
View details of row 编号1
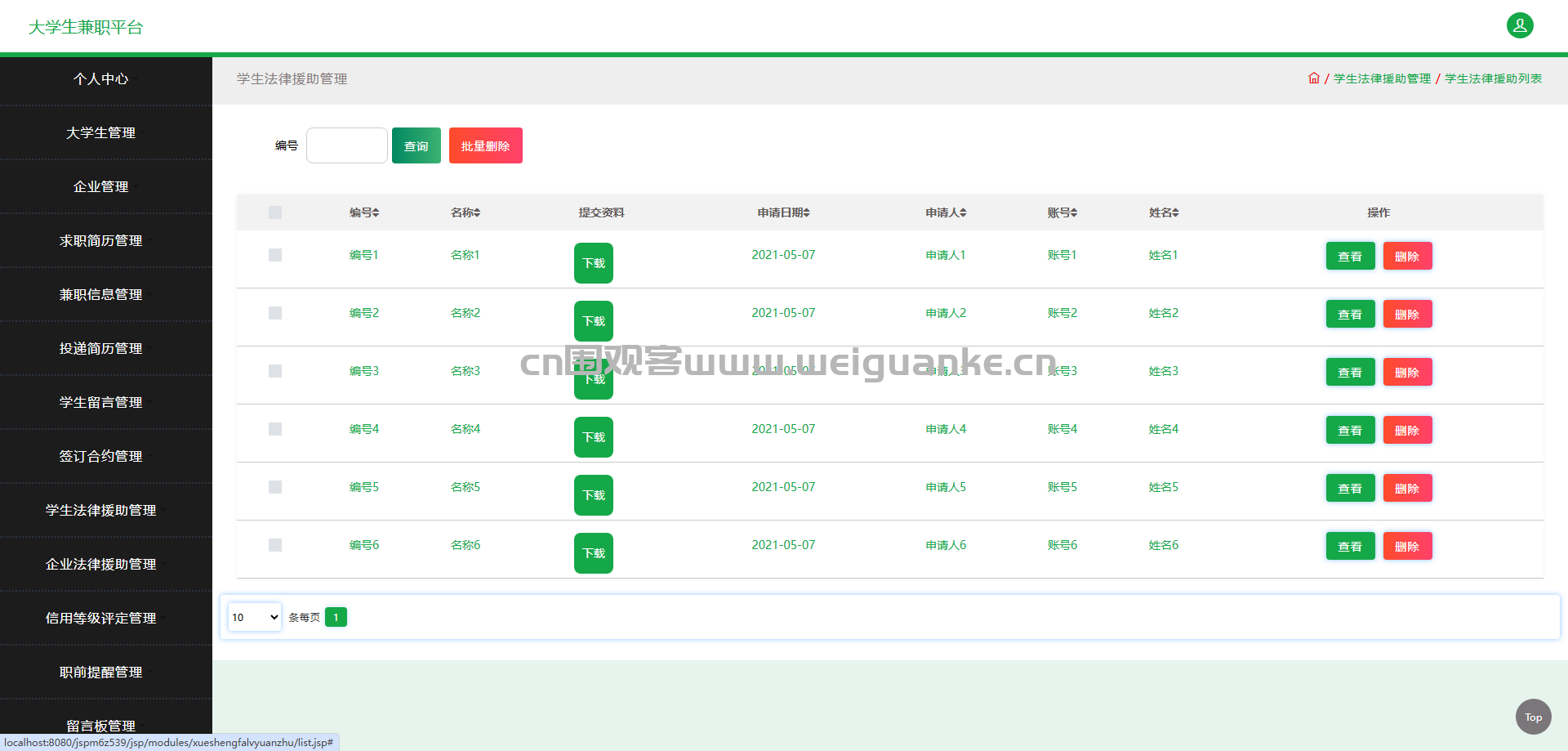[1350, 256]
